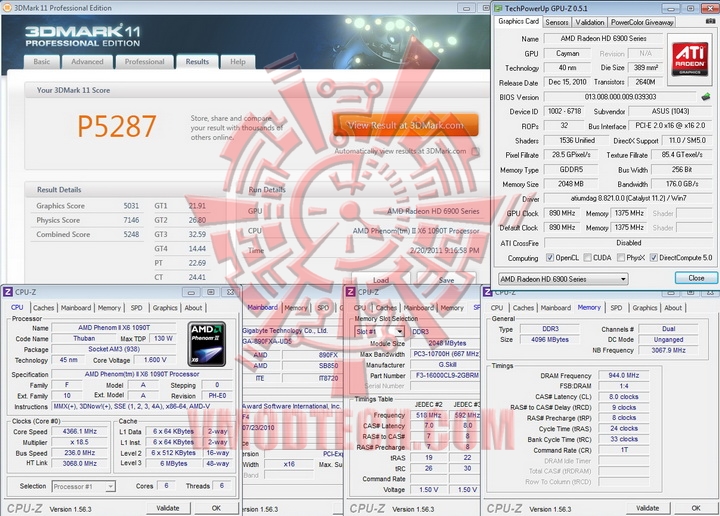Open Caches tab in CPU-Z Memory Slot Selection window
The image size is (720, 516).
coord(386,308)
